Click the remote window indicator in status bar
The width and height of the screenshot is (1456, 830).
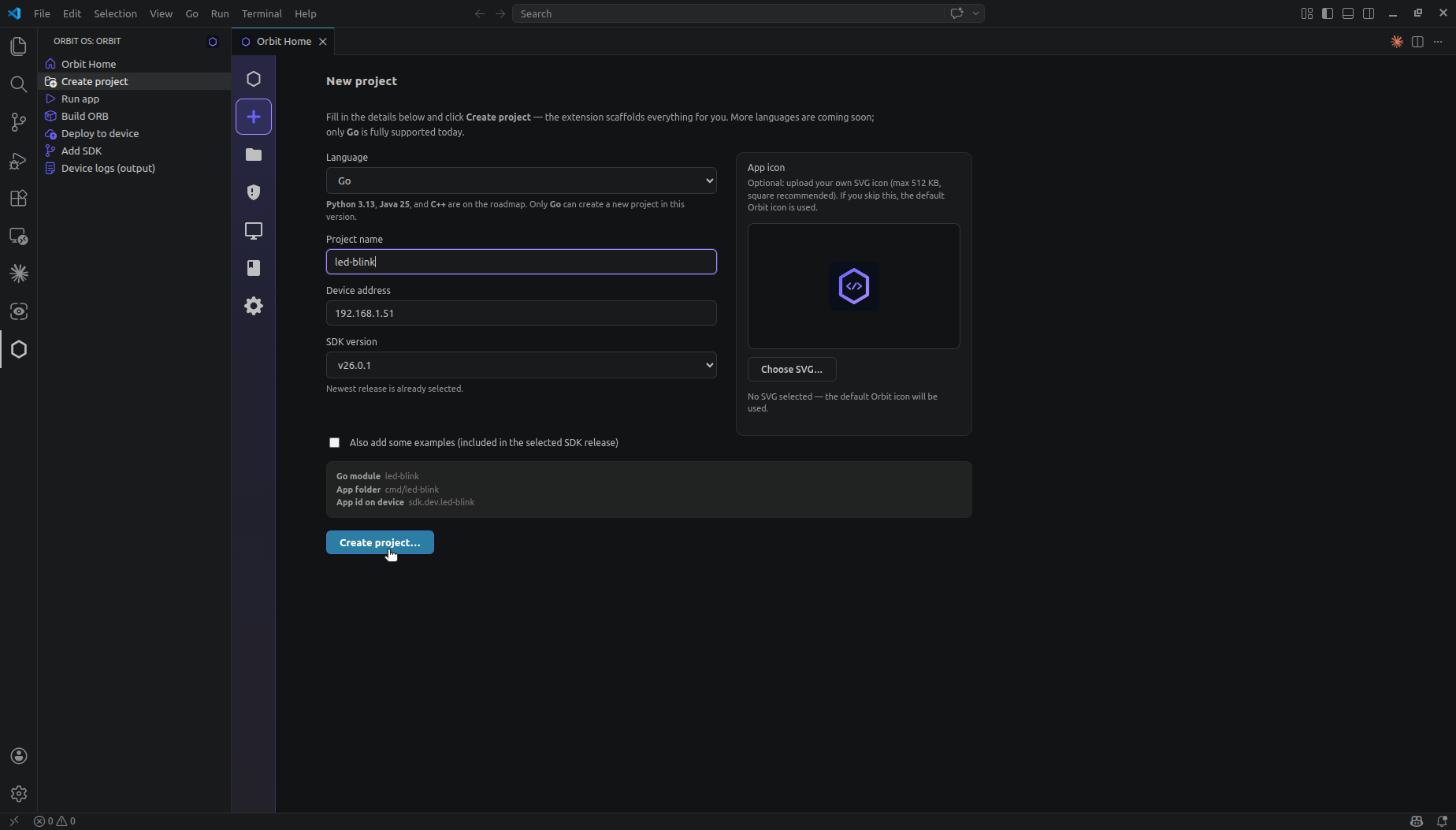pyautogui.click(x=13, y=821)
